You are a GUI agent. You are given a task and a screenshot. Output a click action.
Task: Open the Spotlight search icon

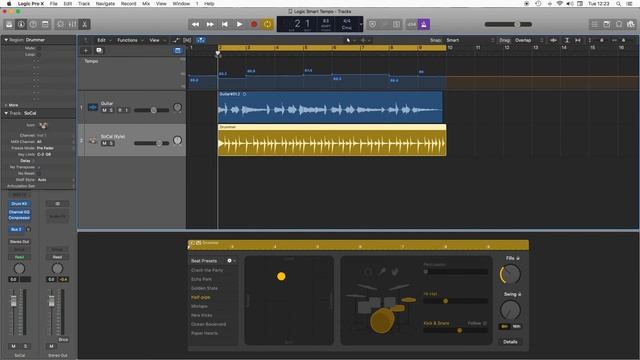[618, 4]
